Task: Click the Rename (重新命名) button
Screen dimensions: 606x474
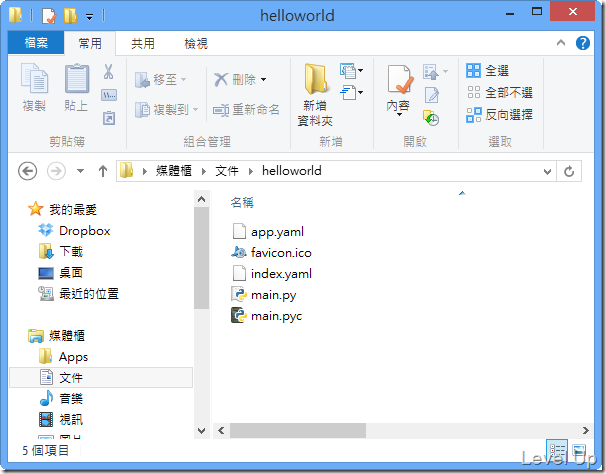Action: pos(246,110)
